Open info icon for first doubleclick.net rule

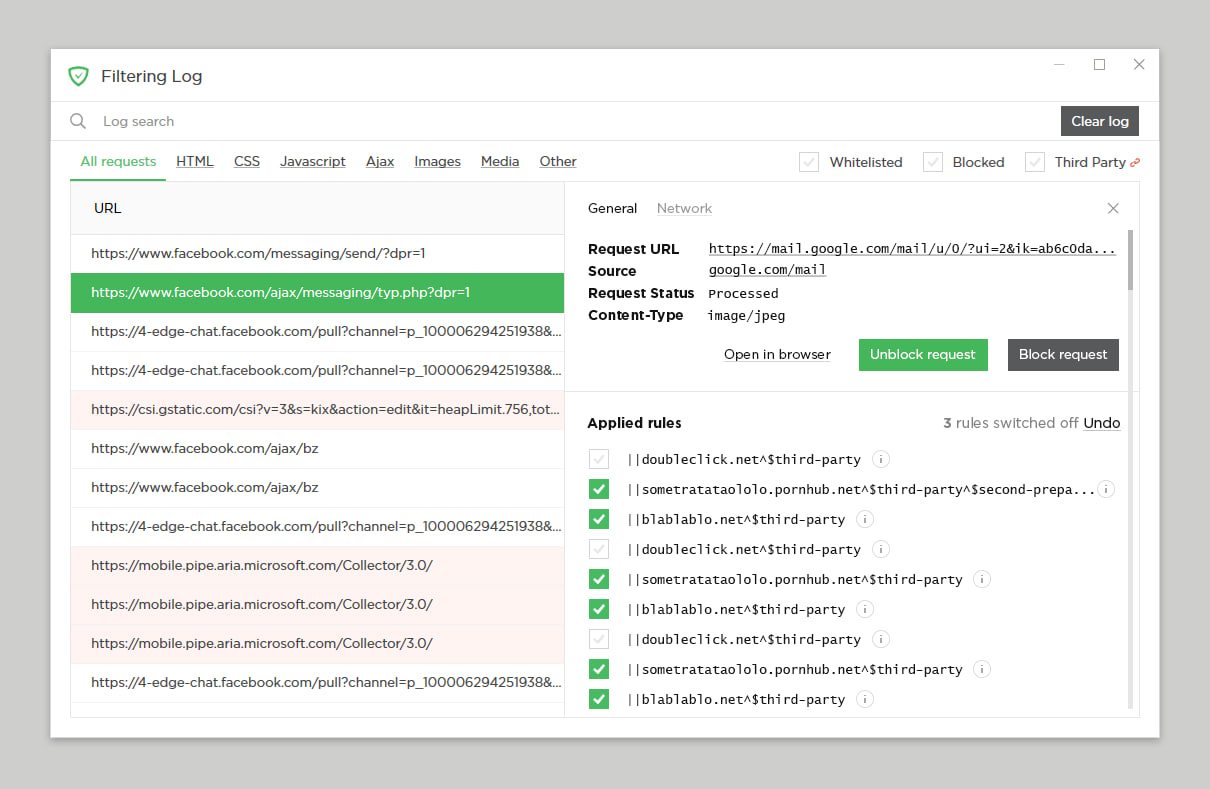pyautogui.click(x=881, y=459)
